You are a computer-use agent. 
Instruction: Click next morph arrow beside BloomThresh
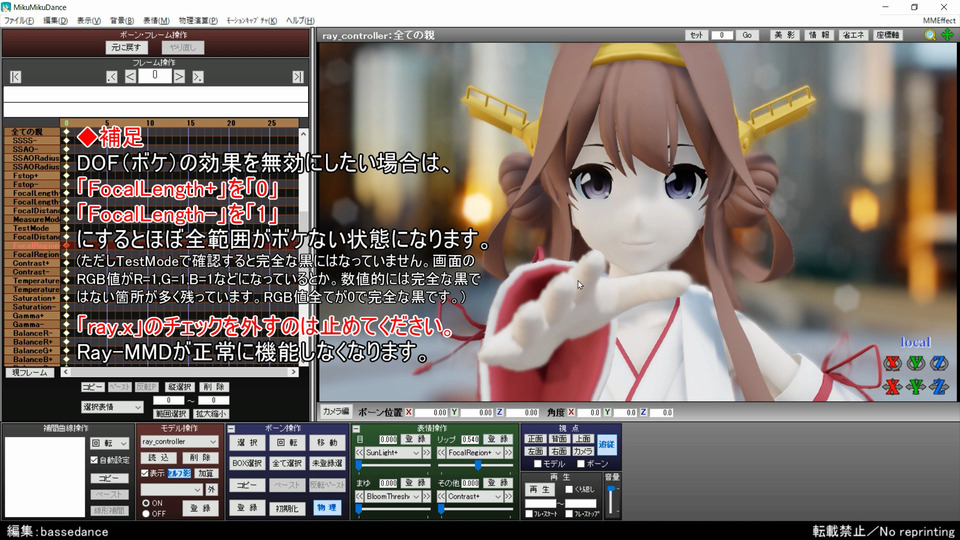tap(427, 497)
